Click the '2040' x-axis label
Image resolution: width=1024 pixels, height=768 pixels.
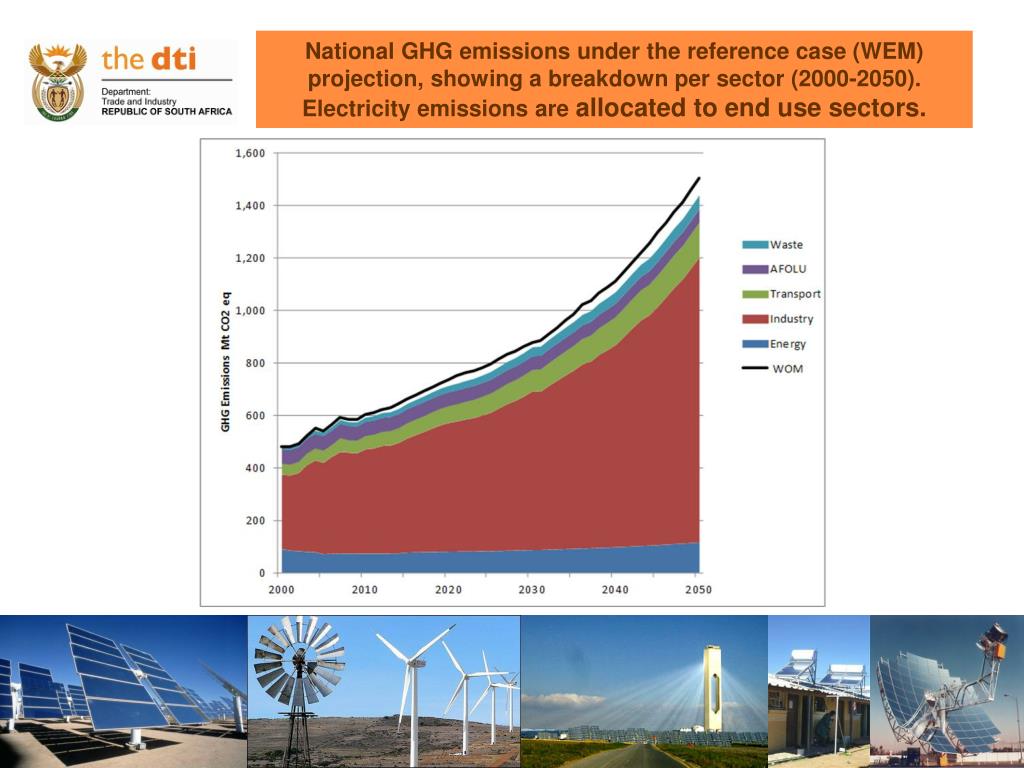pyautogui.click(x=615, y=590)
